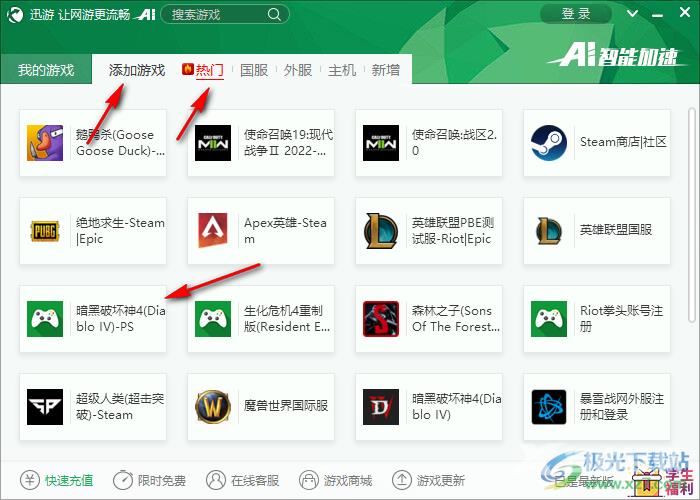Open the 游戏更新 link
The height and width of the screenshot is (500, 700).
click(x=441, y=481)
